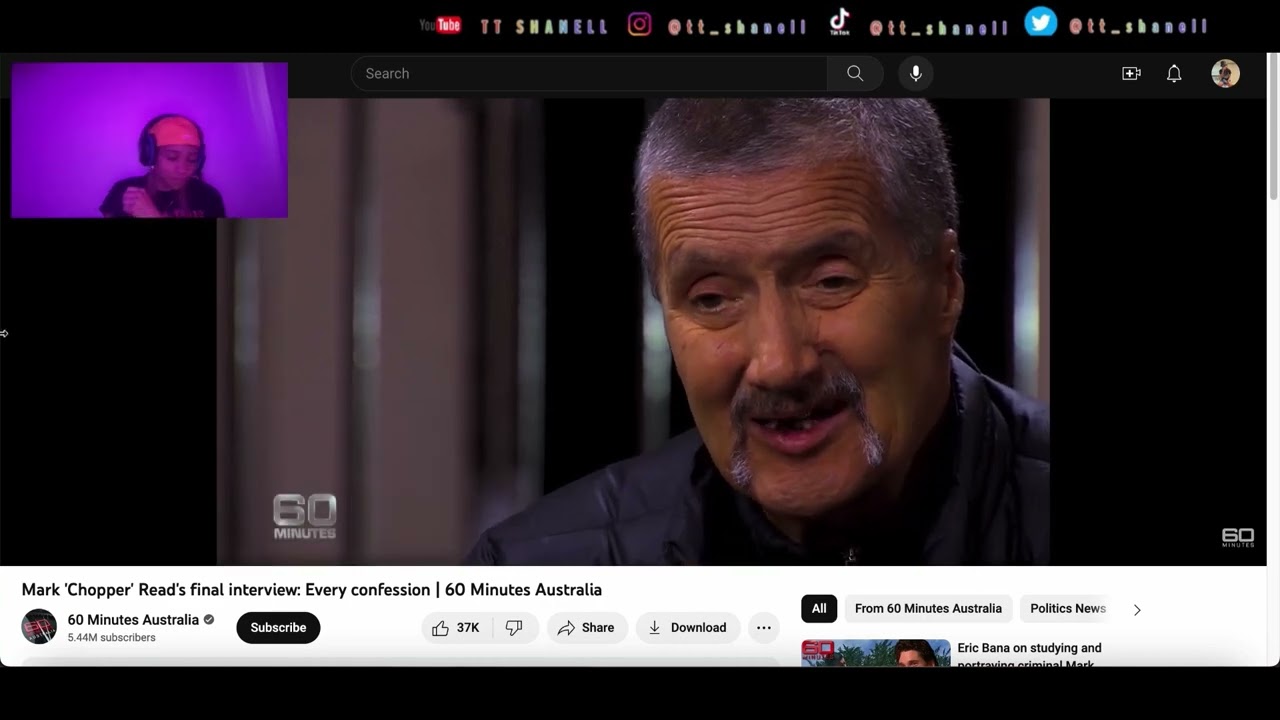The image size is (1280, 720).
Task: Open the account avatar menu
Action: click(x=1225, y=73)
